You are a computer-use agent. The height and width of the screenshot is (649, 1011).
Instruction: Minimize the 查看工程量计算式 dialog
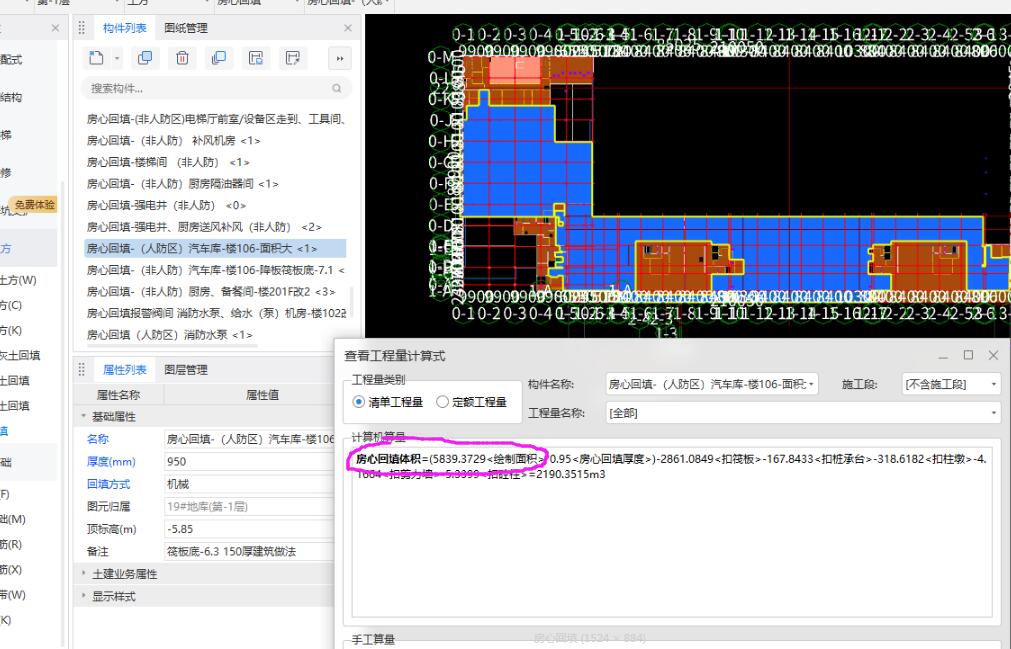coord(943,356)
